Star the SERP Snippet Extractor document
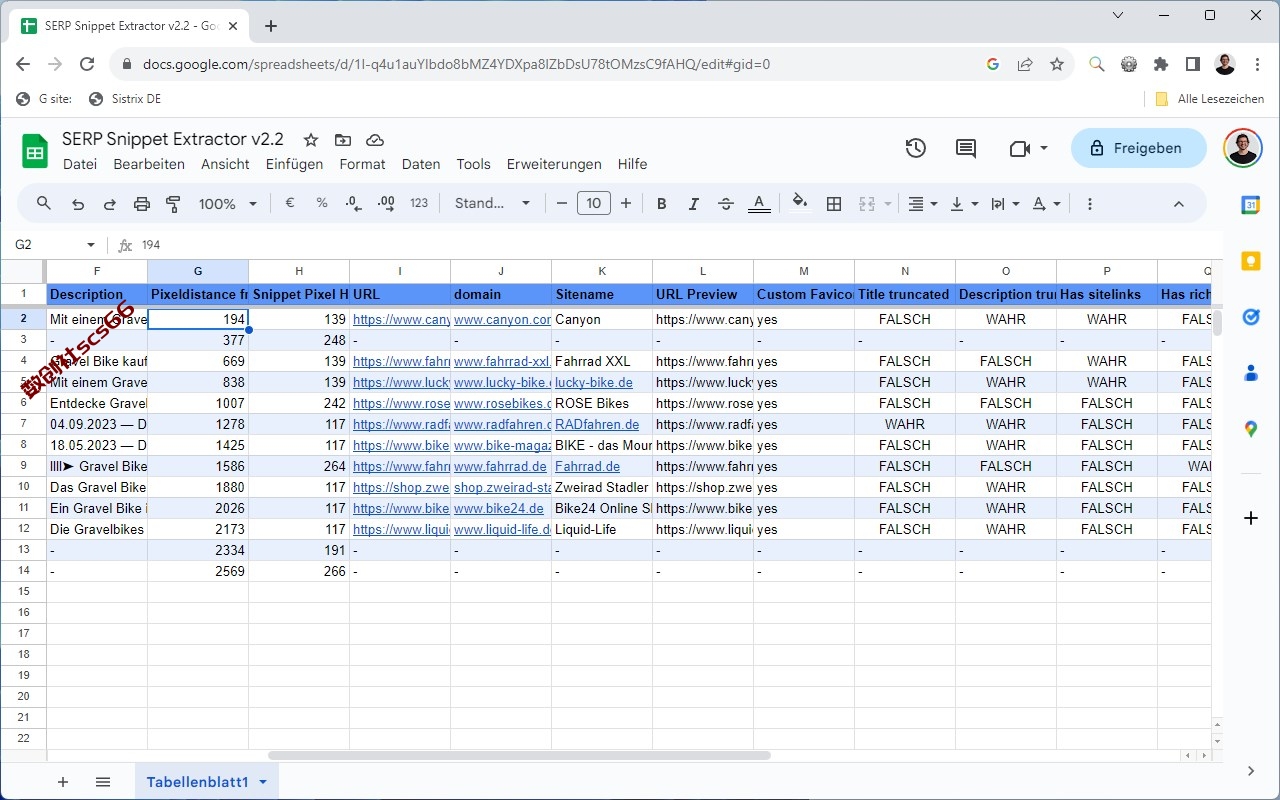Viewport: 1280px width, 800px height. (311, 140)
